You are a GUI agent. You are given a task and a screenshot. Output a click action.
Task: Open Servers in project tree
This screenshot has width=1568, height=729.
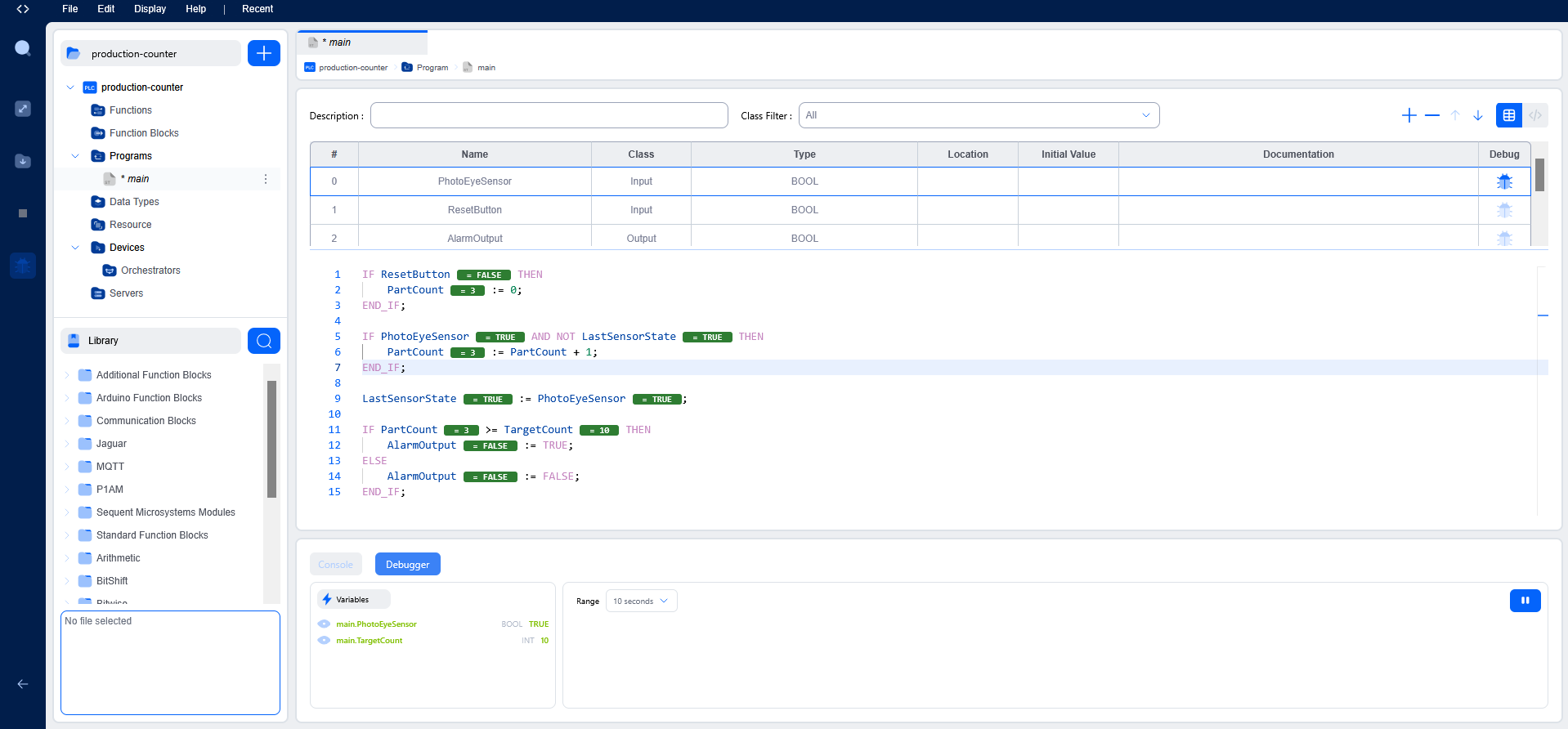[126, 293]
